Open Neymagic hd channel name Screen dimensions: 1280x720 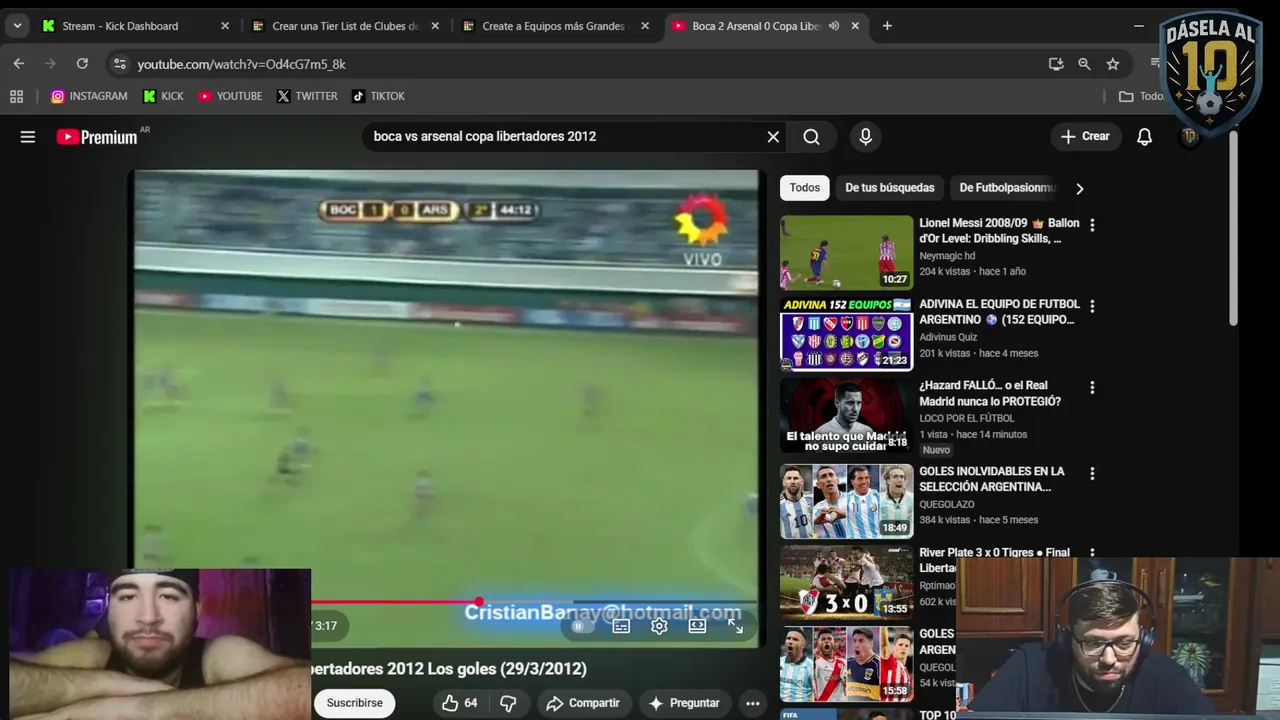pyautogui.click(x=947, y=256)
